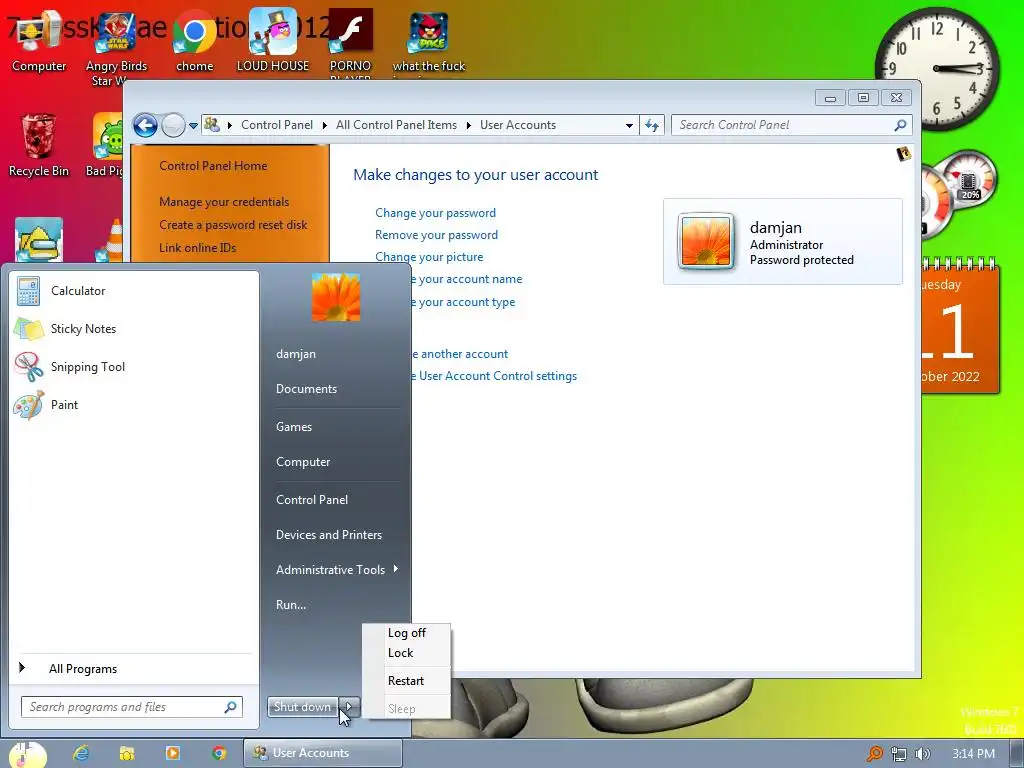This screenshot has width=1024, height=768.
Task: Open the Computer desktop icon
Action: tap(39, 42)
